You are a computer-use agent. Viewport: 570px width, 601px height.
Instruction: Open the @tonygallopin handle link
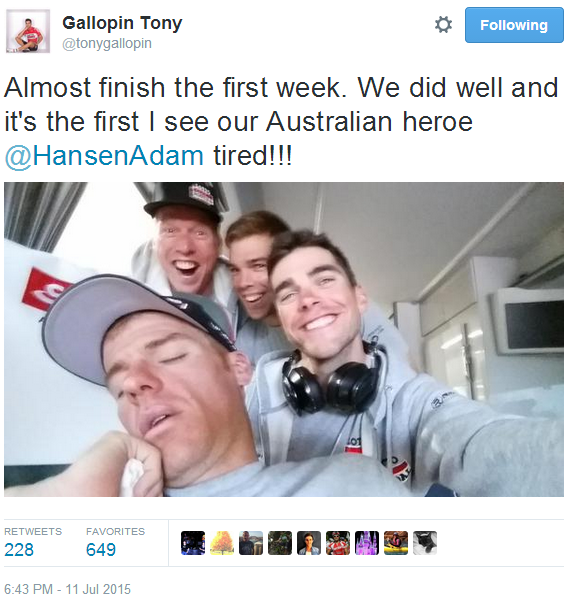107,43
